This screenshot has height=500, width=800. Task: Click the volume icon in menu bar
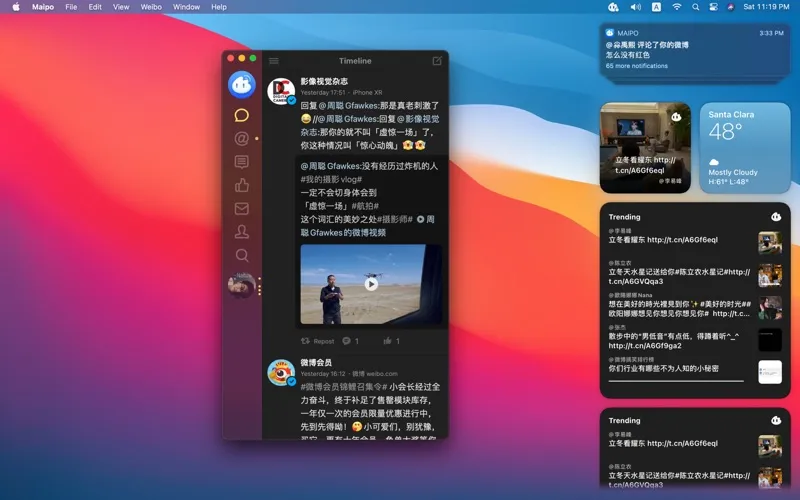[x=635, y=7]
